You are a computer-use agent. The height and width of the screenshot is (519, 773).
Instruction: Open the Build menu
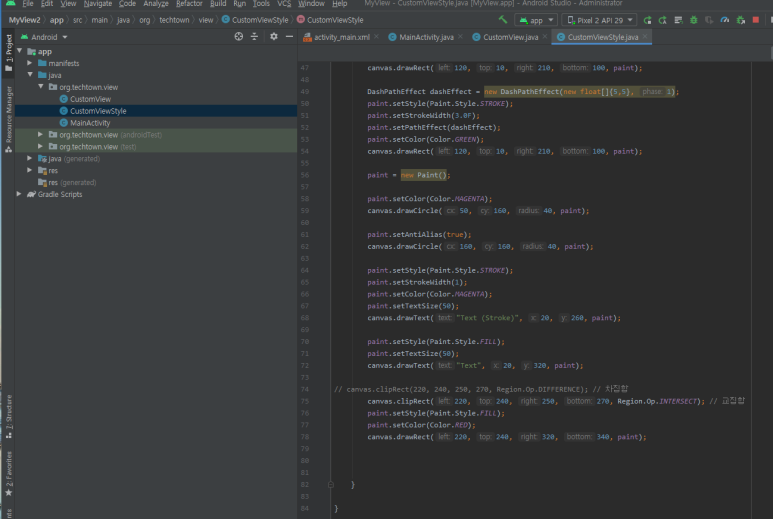tap(218, 3)
